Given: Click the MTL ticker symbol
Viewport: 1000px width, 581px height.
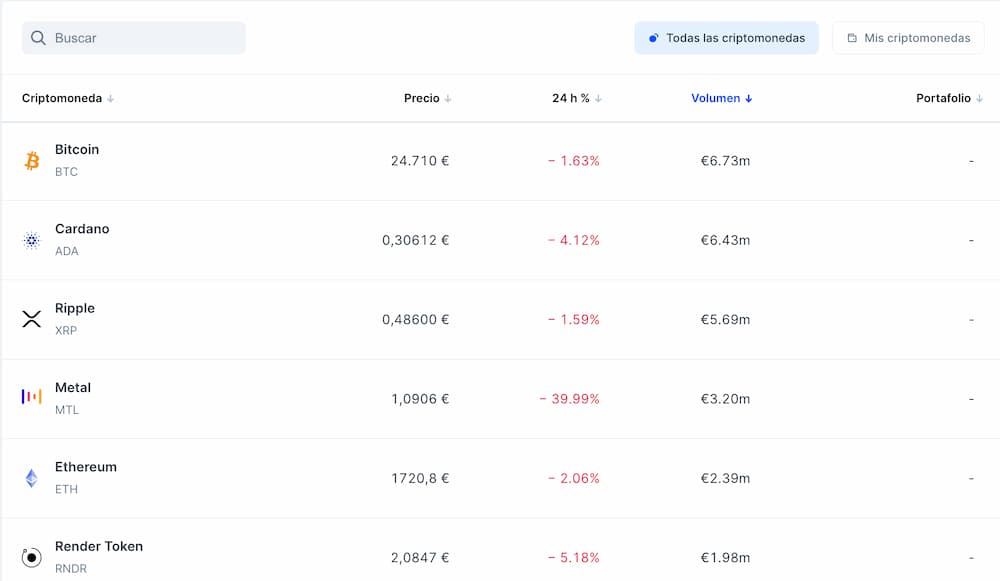Looking at the screenshot, I should [67, 410].
